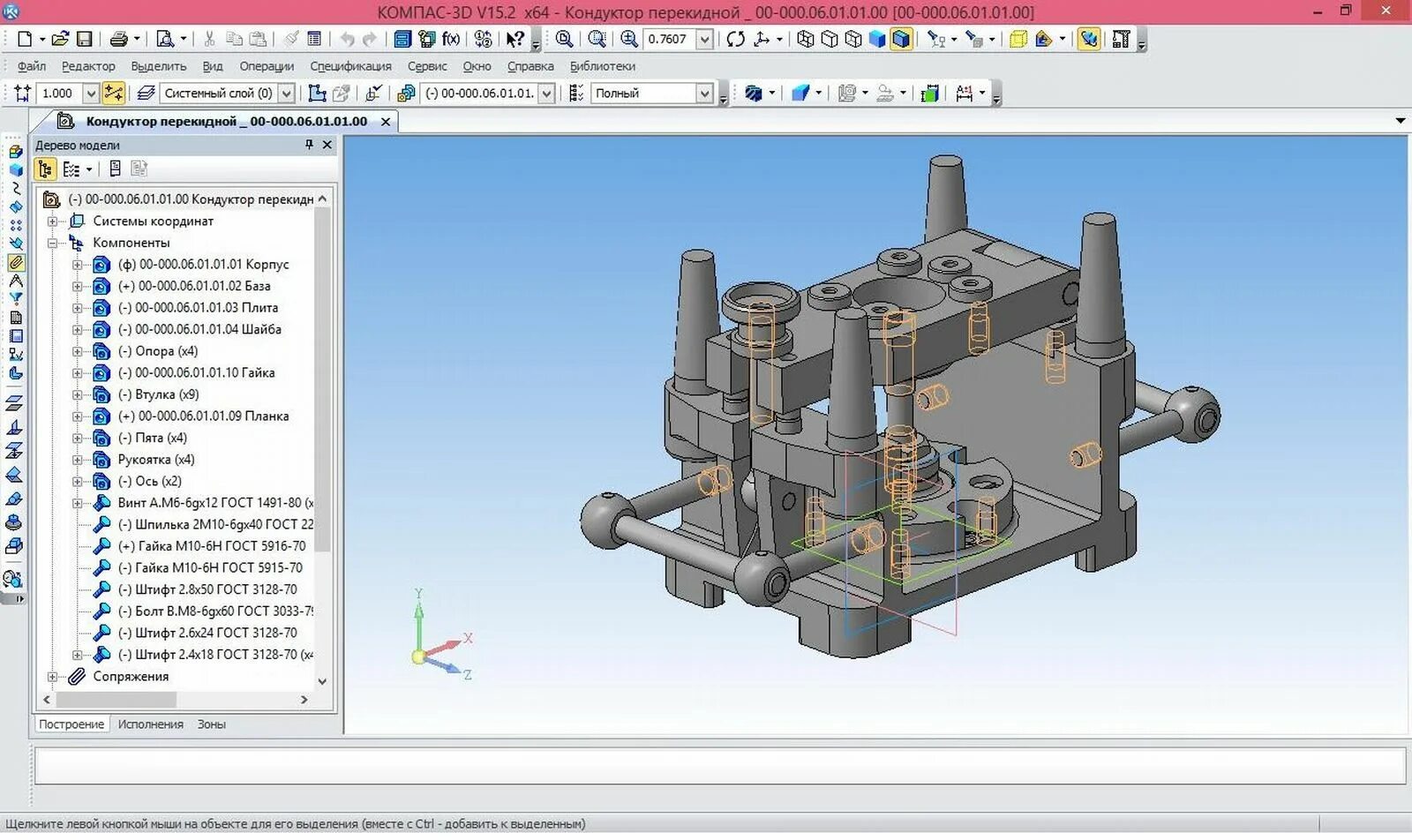
Task: Switch to the Исполнения tab
Action: coord(151,724)
